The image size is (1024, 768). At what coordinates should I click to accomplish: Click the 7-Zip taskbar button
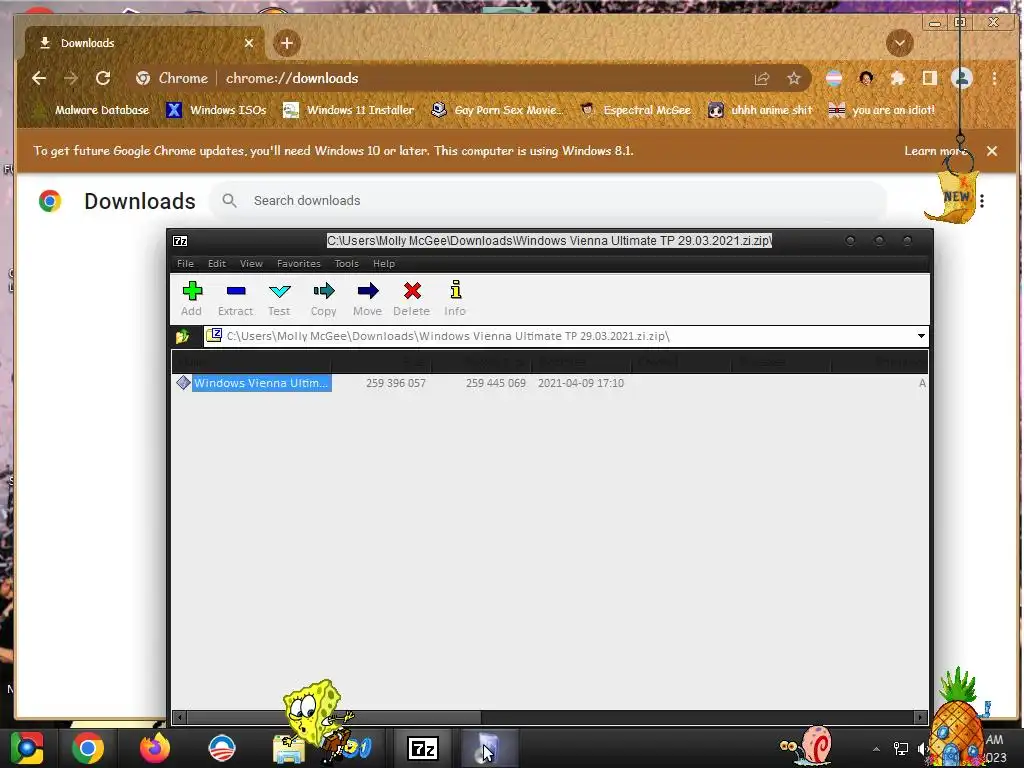click(x=423, y=748)
